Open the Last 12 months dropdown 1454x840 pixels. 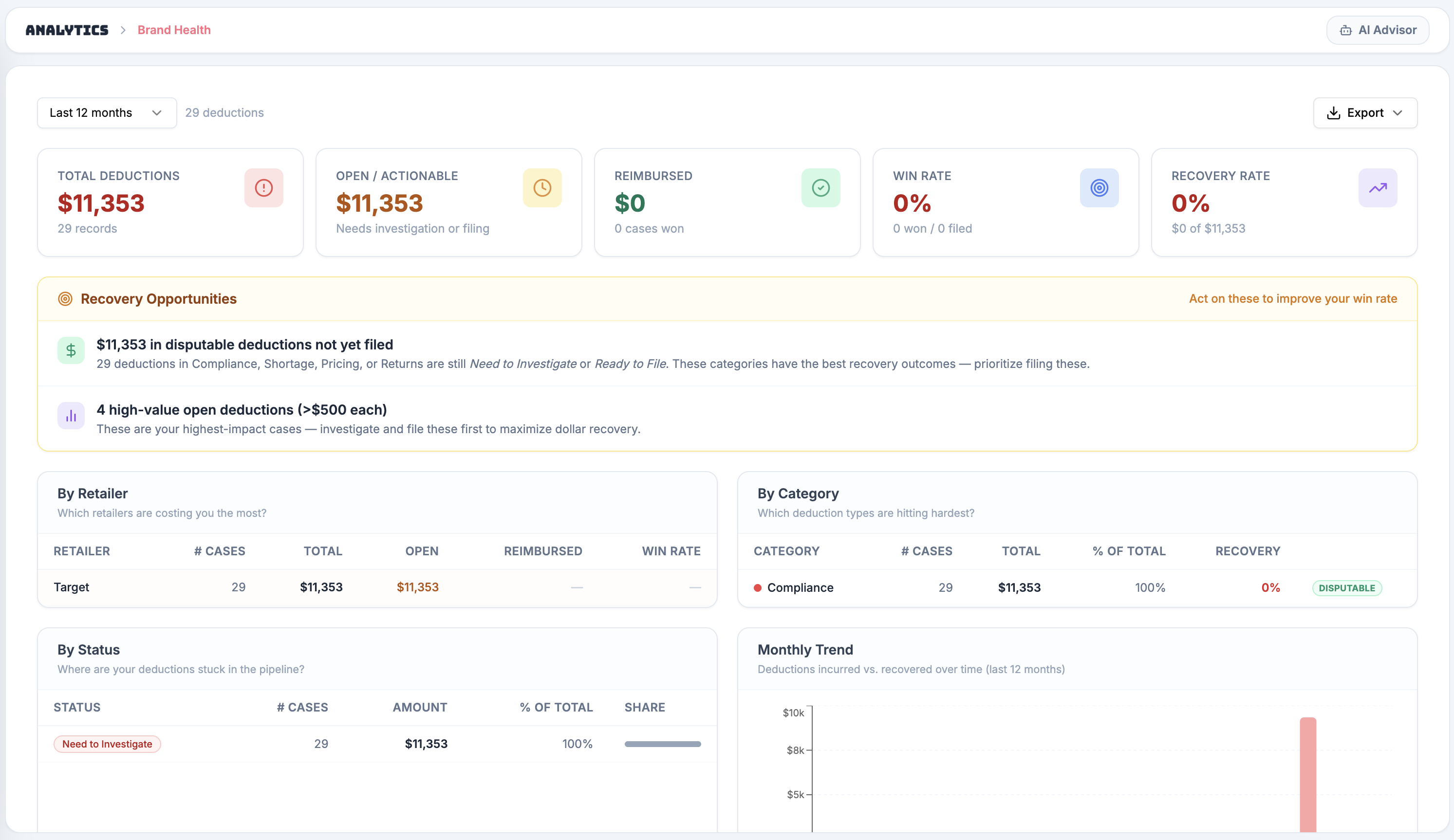tap(107, 112)
